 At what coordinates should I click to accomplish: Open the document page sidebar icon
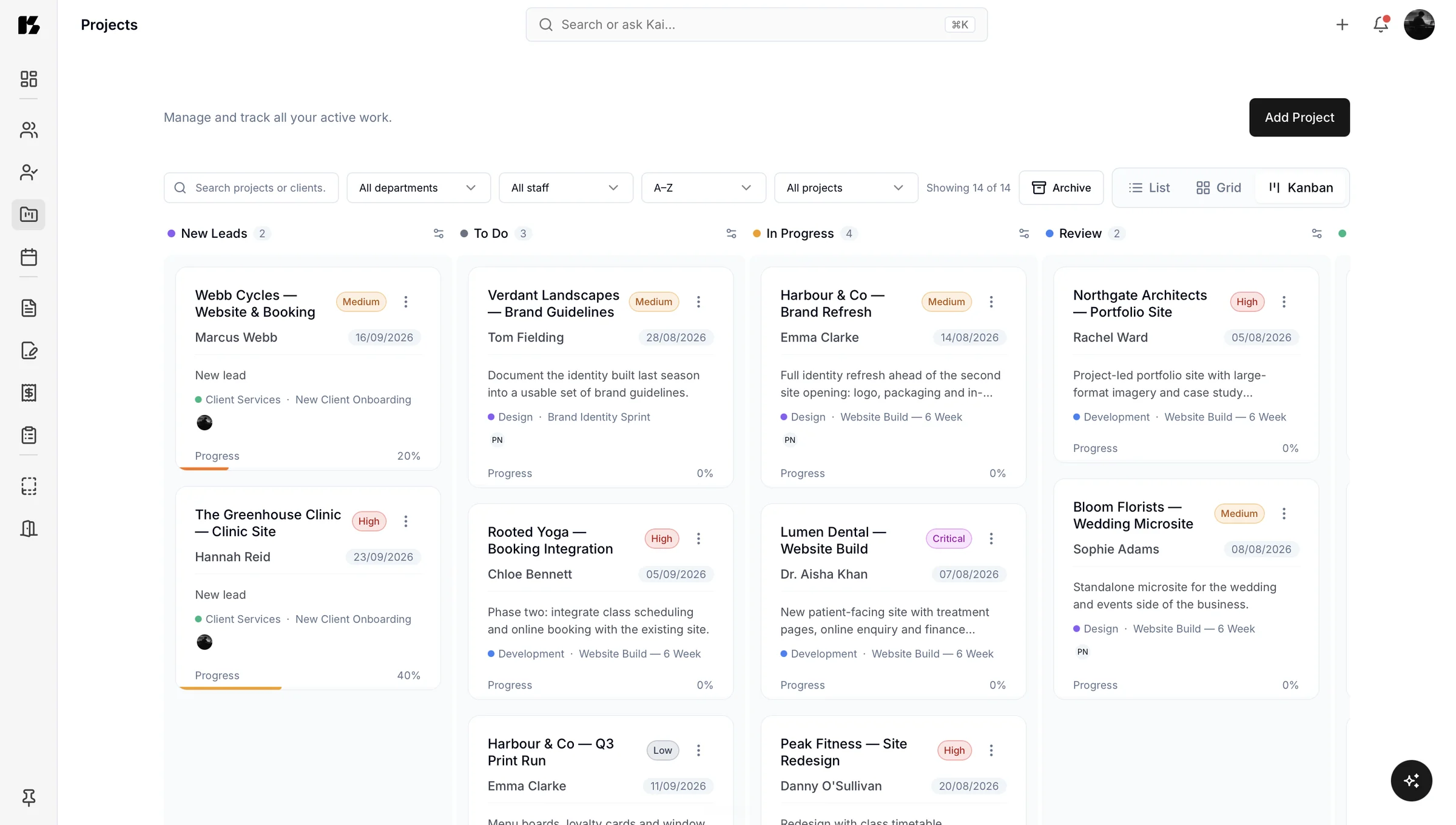coord(29,308)
